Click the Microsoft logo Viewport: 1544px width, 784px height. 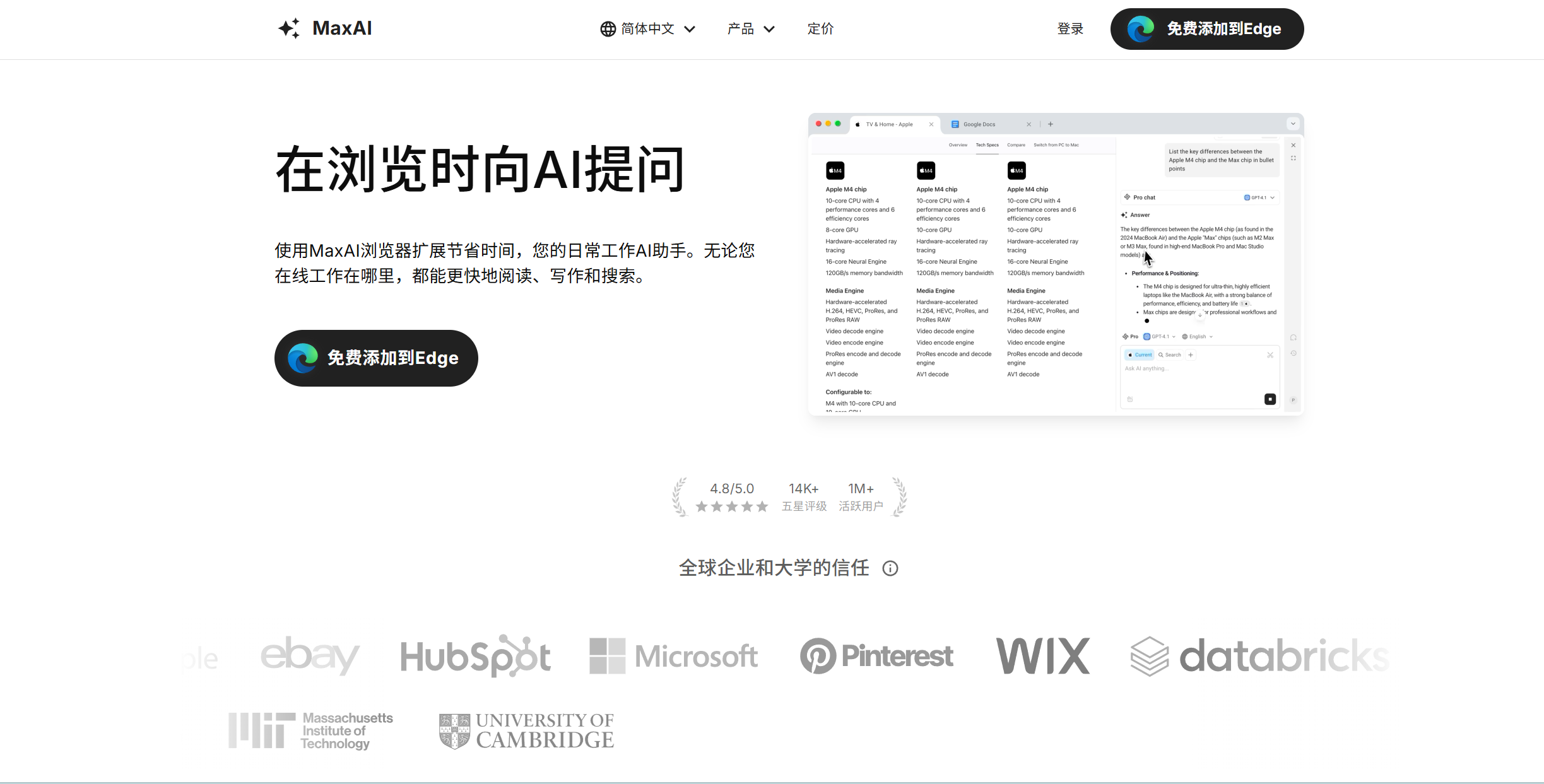click(673, 656)
